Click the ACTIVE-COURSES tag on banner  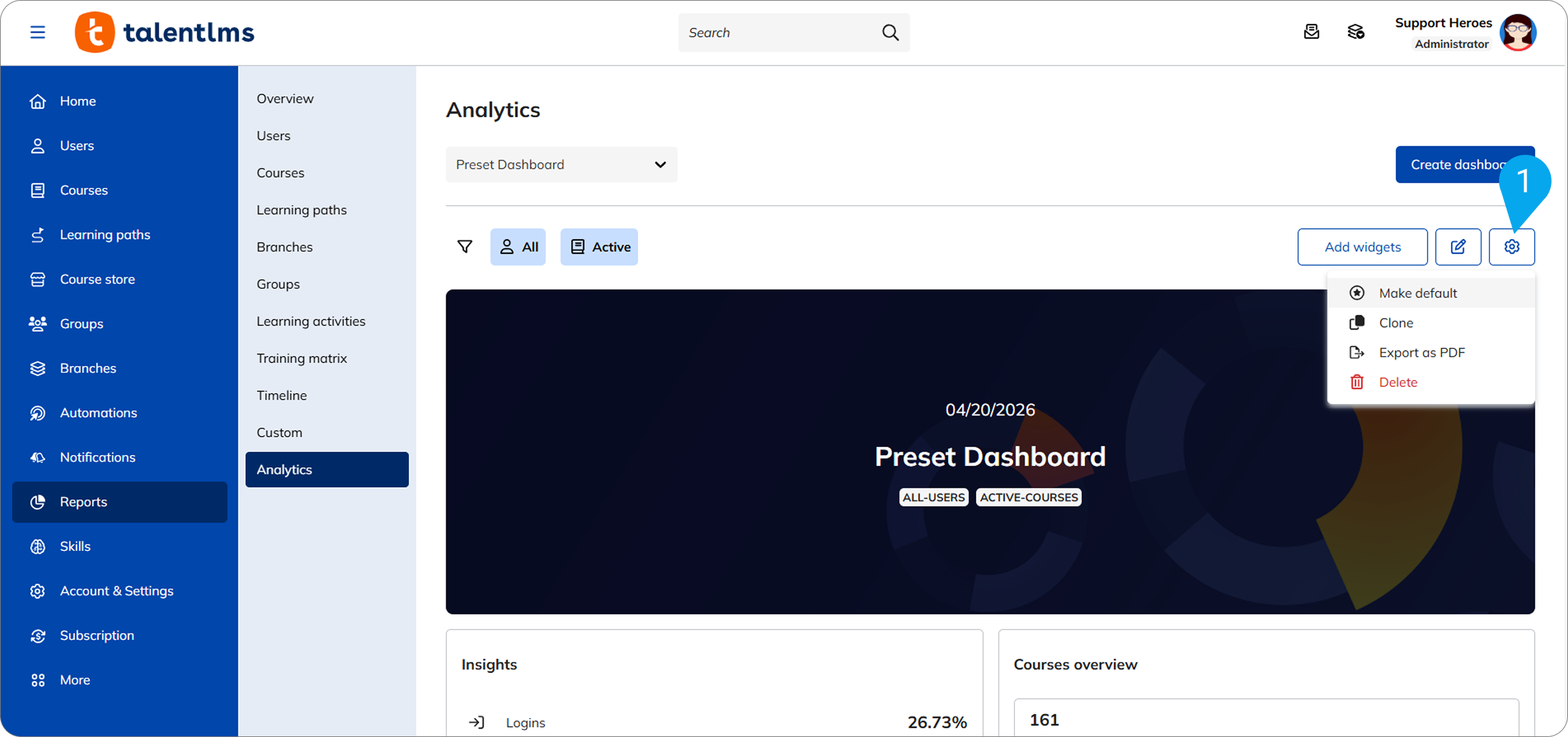pyautogui.click(x=1029, y=497)
